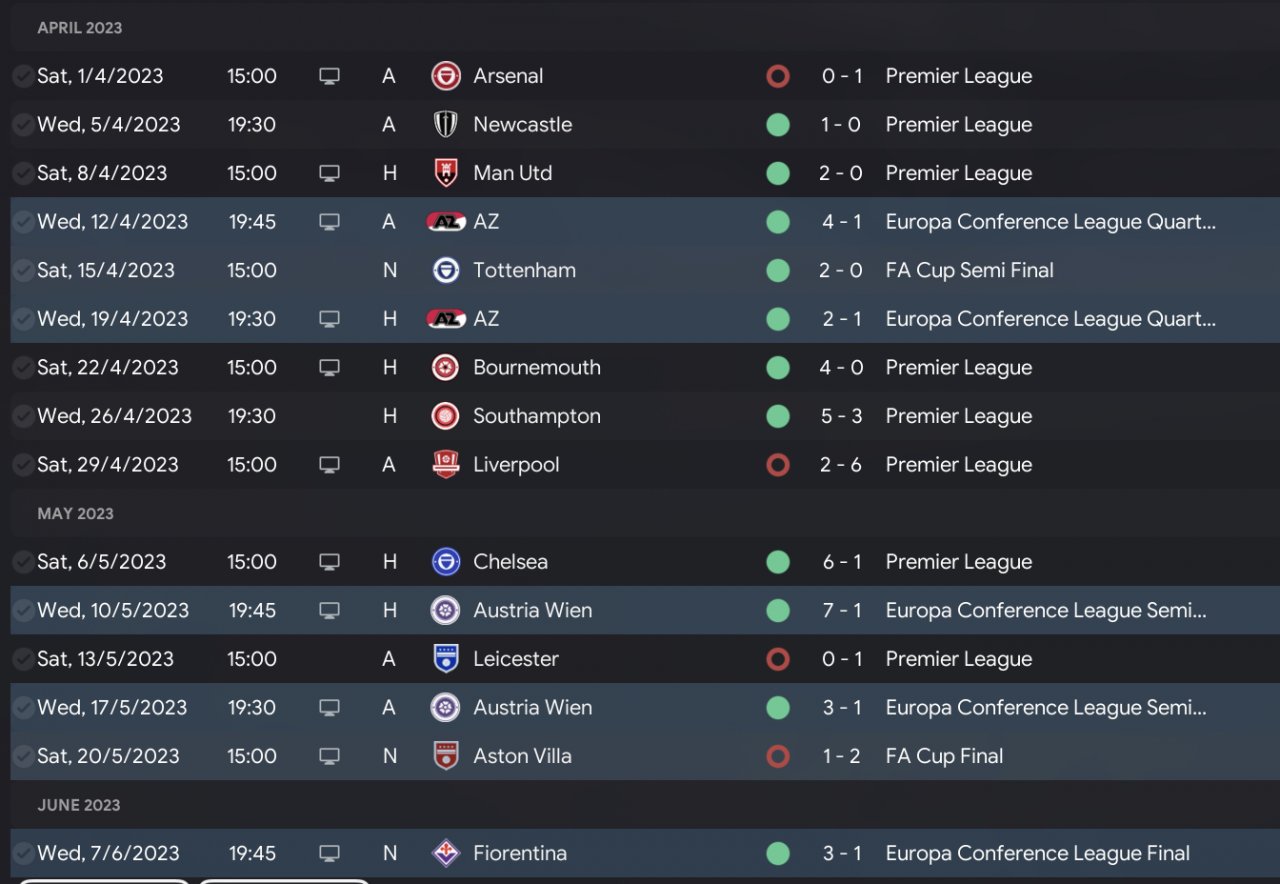Viewport: 1280px width, 884px height.
Task: Click the Aston Villa club badge
Action: [x=445, y=757]
